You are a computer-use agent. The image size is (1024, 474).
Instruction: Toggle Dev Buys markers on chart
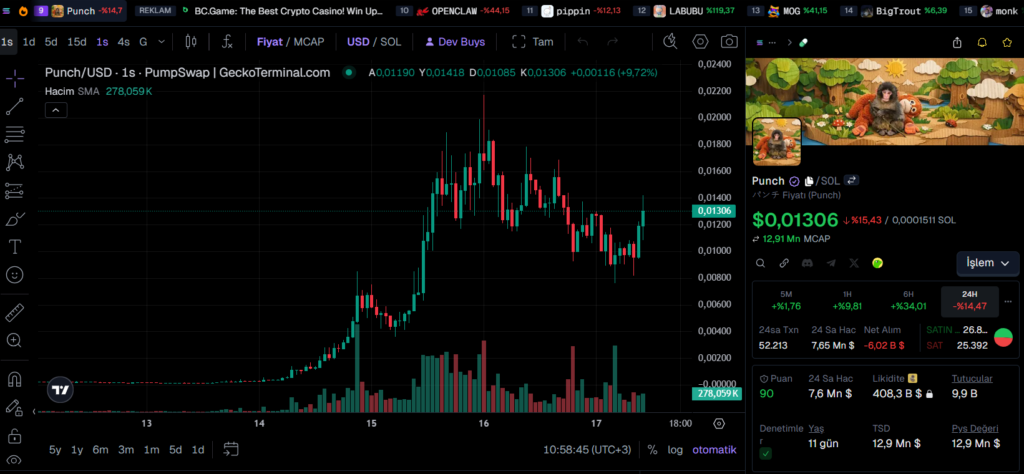[x=455, y=42]
